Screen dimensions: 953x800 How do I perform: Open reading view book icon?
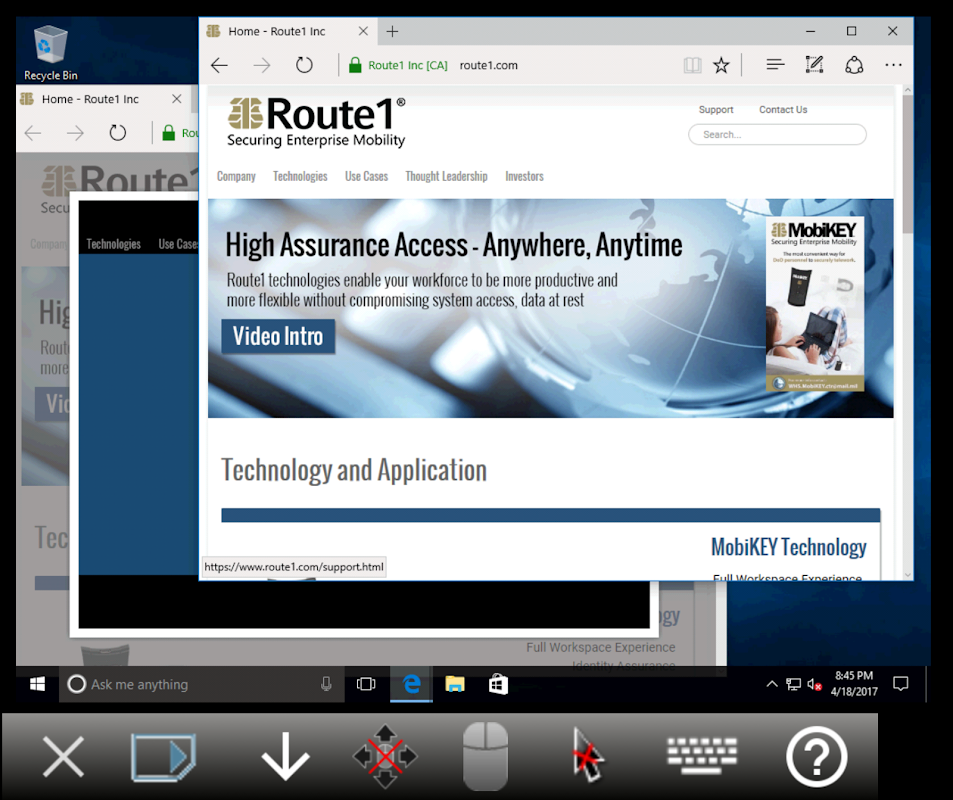(x=692, y=65)
